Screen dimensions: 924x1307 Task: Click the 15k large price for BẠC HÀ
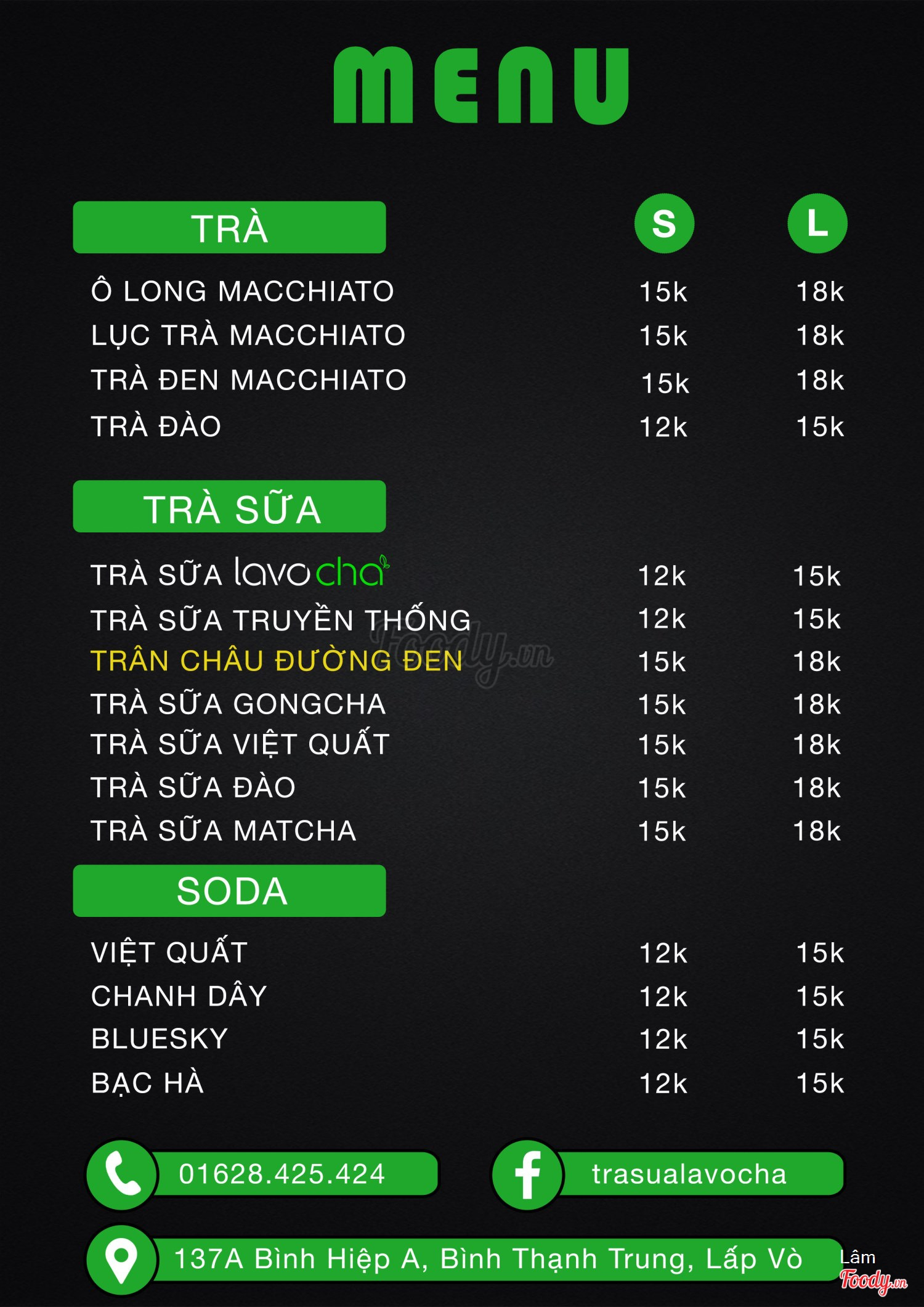(x=819, y=1083)
